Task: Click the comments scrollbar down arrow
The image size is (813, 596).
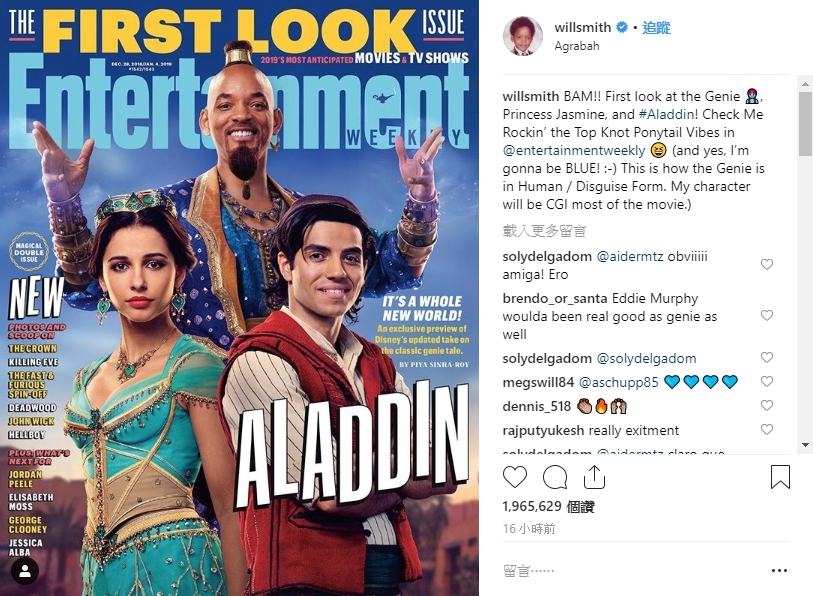Action: coord(805,445)
